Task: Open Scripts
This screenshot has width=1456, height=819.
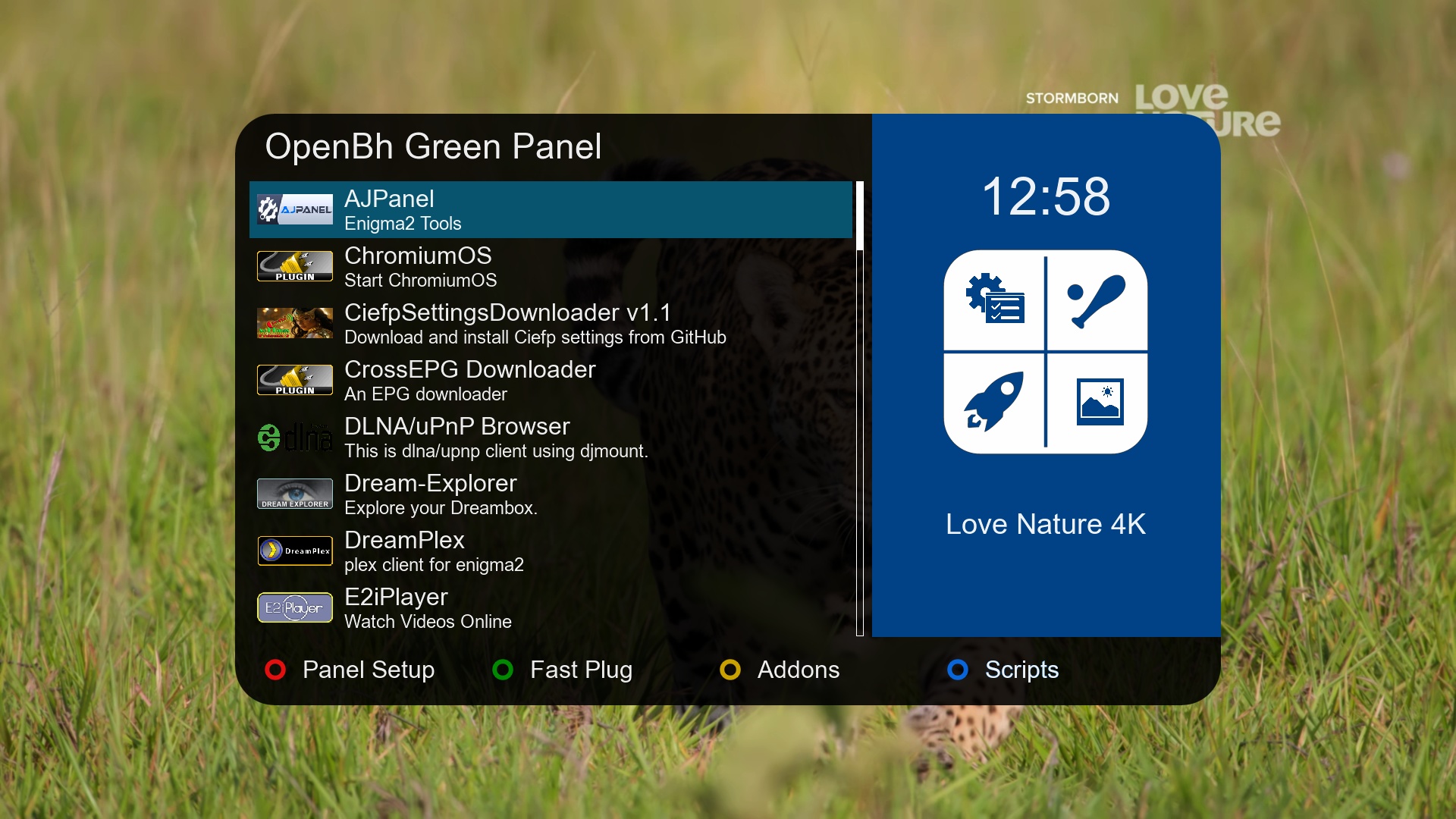Action: 1021,670
